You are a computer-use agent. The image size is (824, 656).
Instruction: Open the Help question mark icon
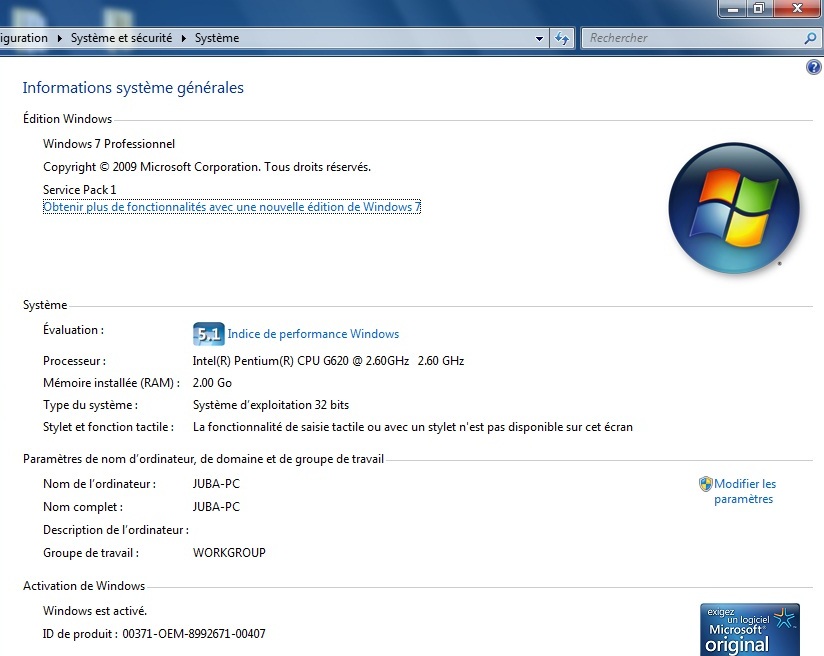(813, 67)
